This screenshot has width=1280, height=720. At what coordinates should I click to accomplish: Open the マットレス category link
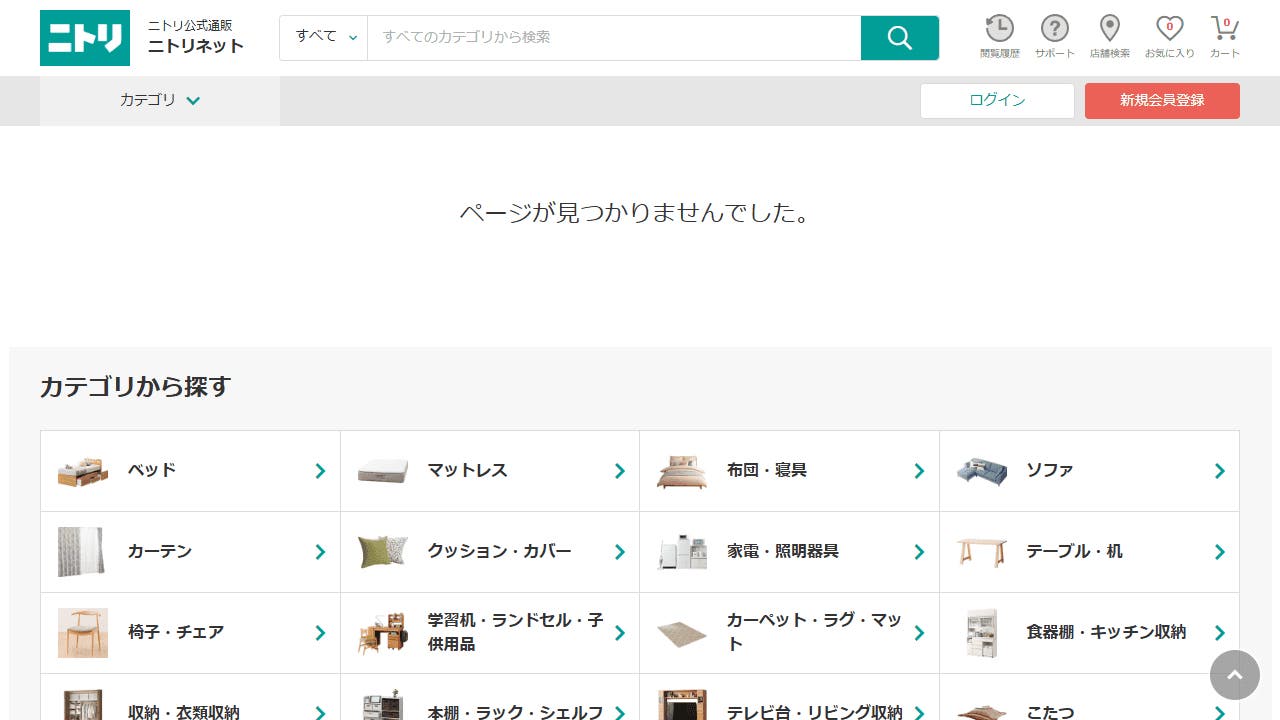tap(490, 471)
